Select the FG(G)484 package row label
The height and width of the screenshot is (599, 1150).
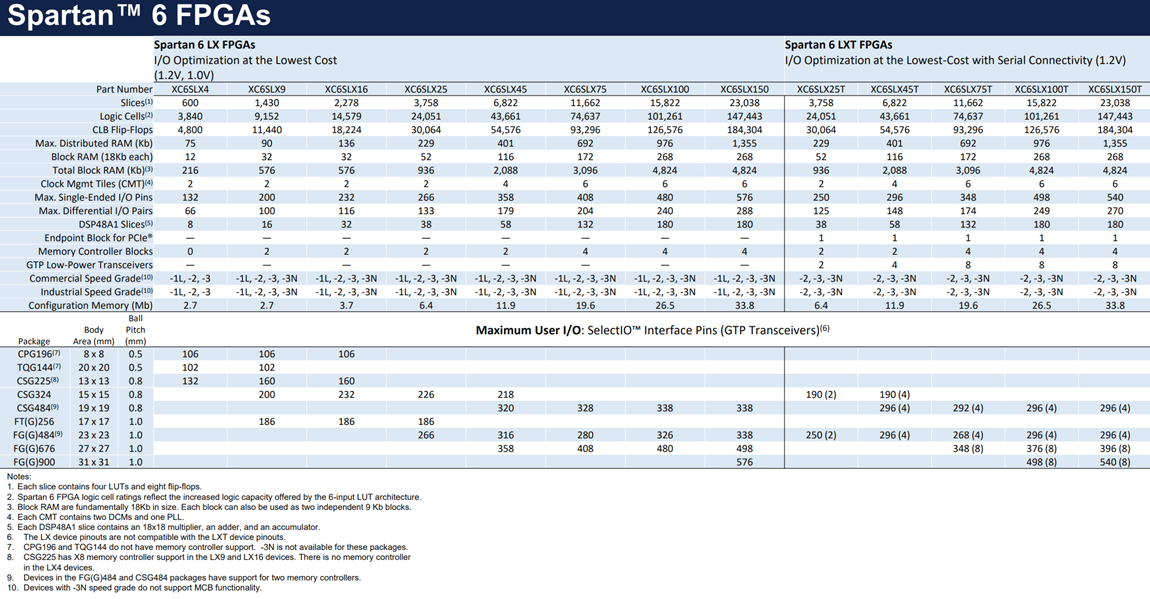click(36, 436)
